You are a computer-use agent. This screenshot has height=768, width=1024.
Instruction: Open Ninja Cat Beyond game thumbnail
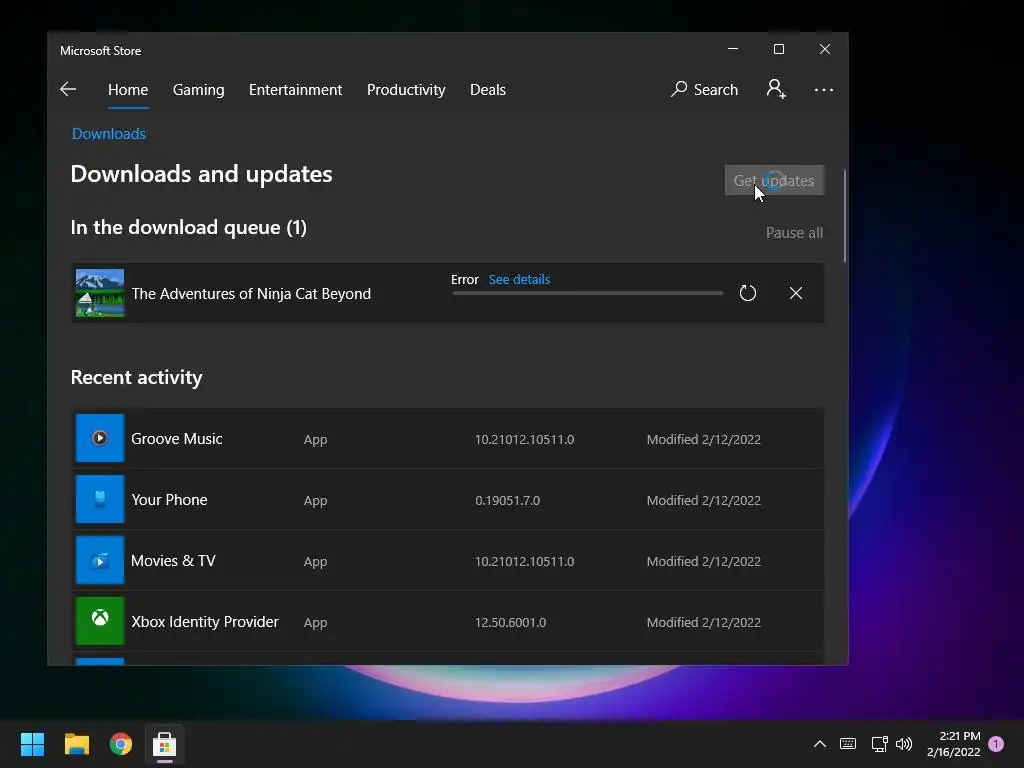click(x=100, y=293)
